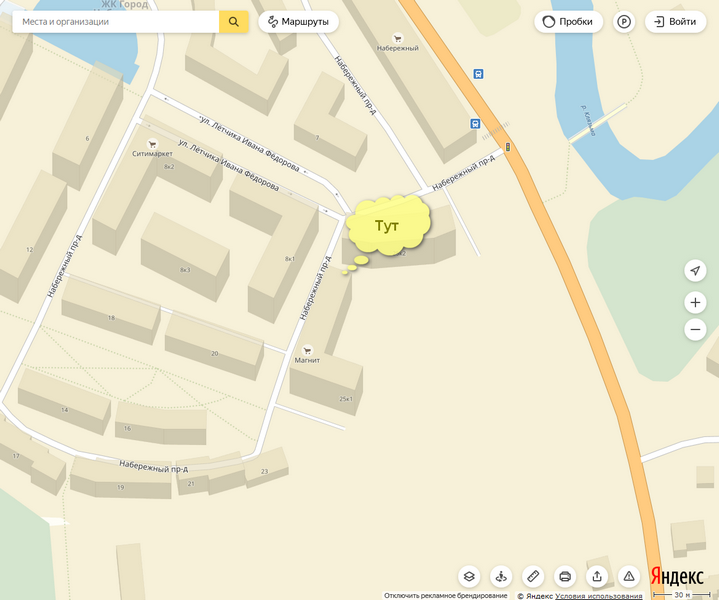Click Отключить рекламное брендирование link
The image size is (719, 600).
[446, 595]
